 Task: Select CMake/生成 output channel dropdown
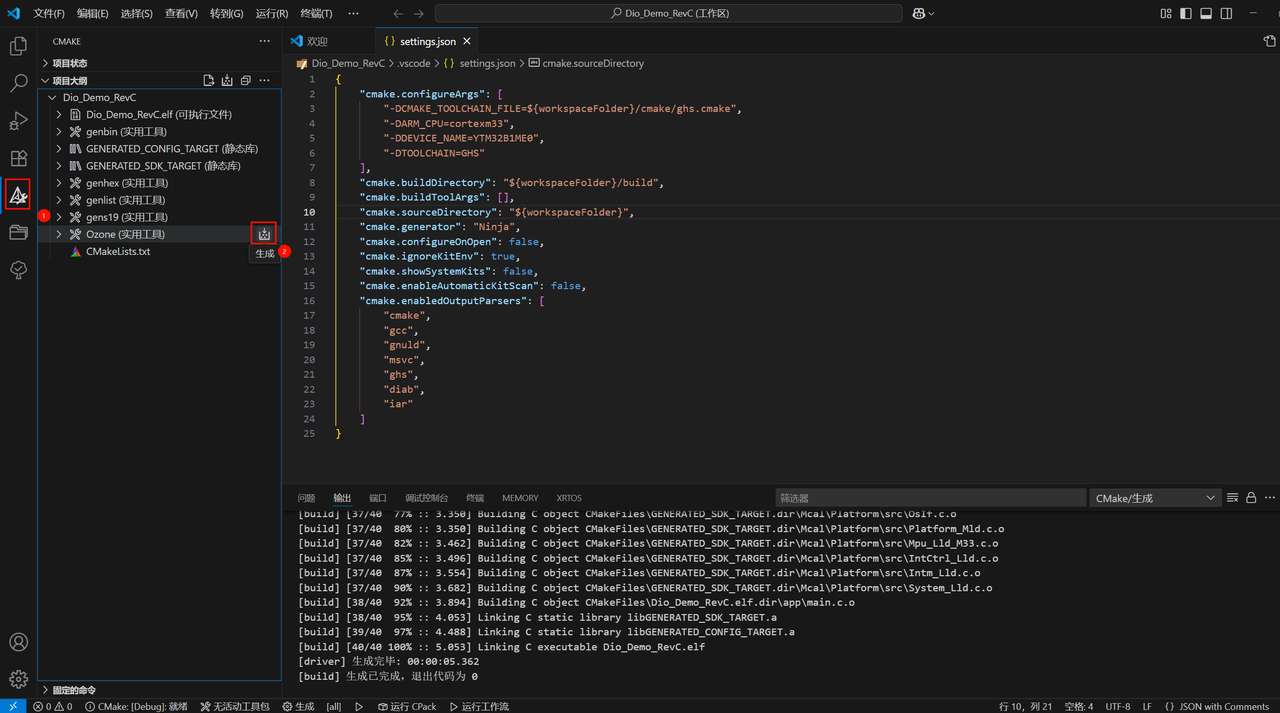[x=1155, y=498]
